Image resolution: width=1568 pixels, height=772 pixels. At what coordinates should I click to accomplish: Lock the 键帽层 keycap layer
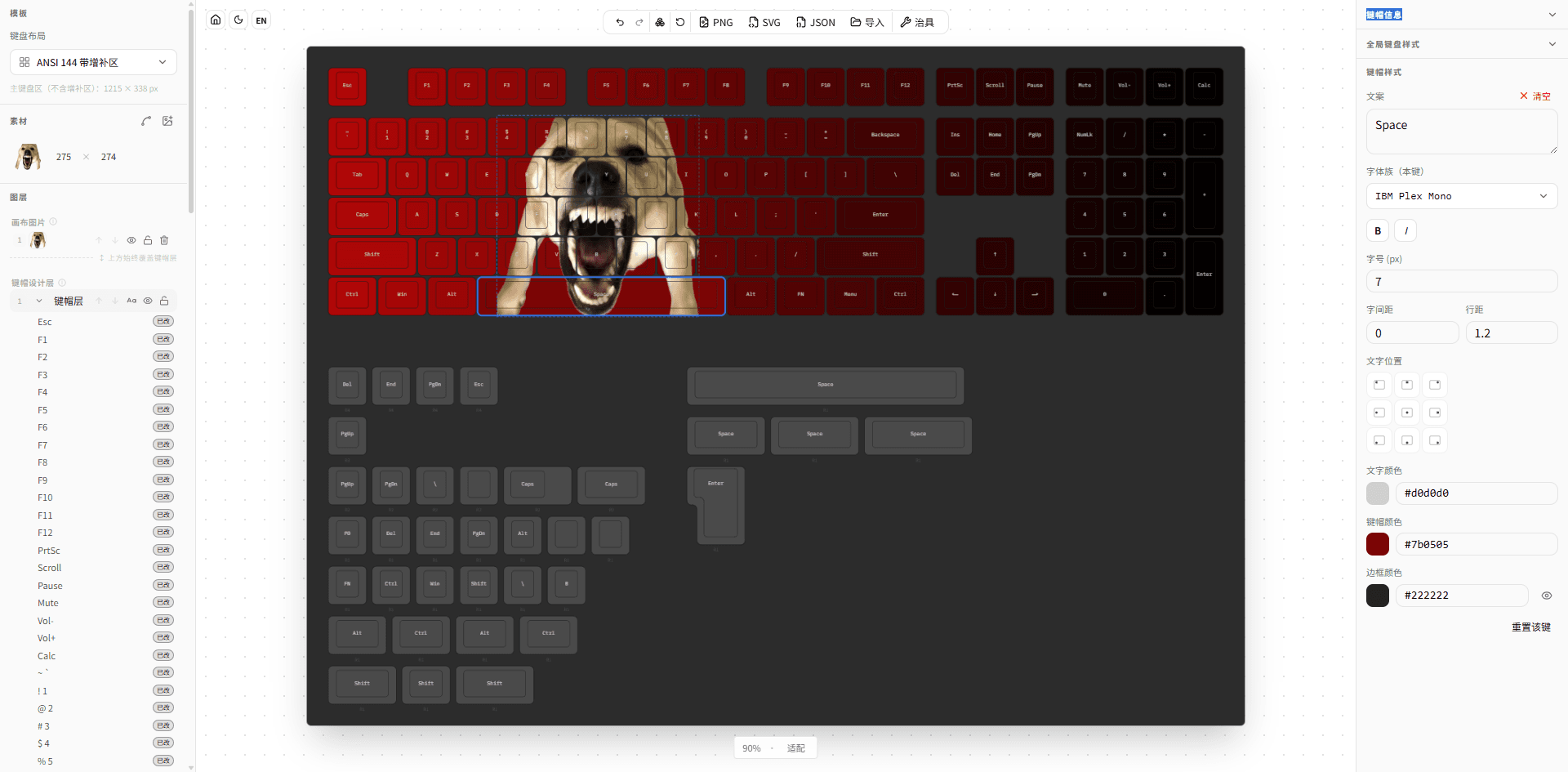[164, 301]
